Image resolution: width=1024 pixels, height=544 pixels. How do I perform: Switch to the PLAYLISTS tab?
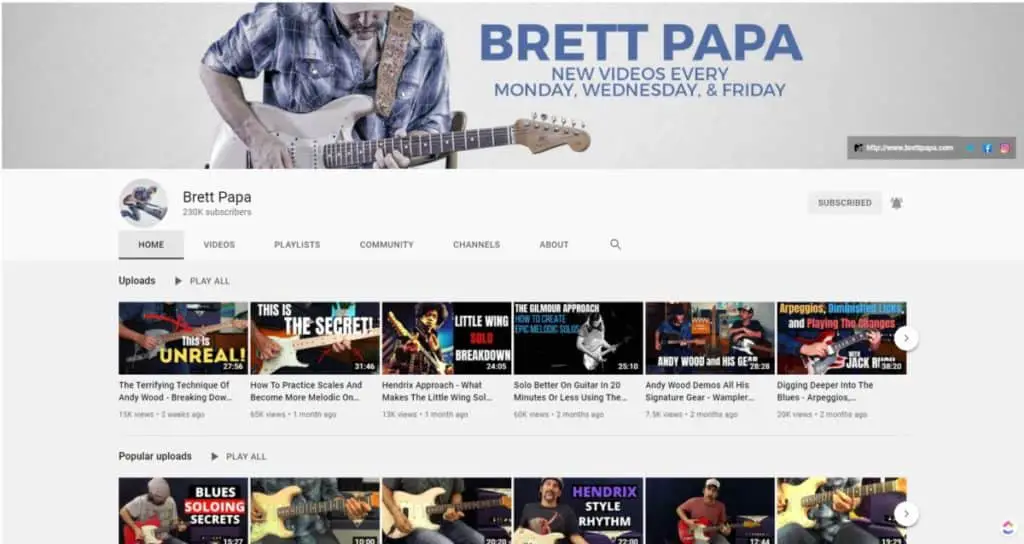[x=297, y=244]
